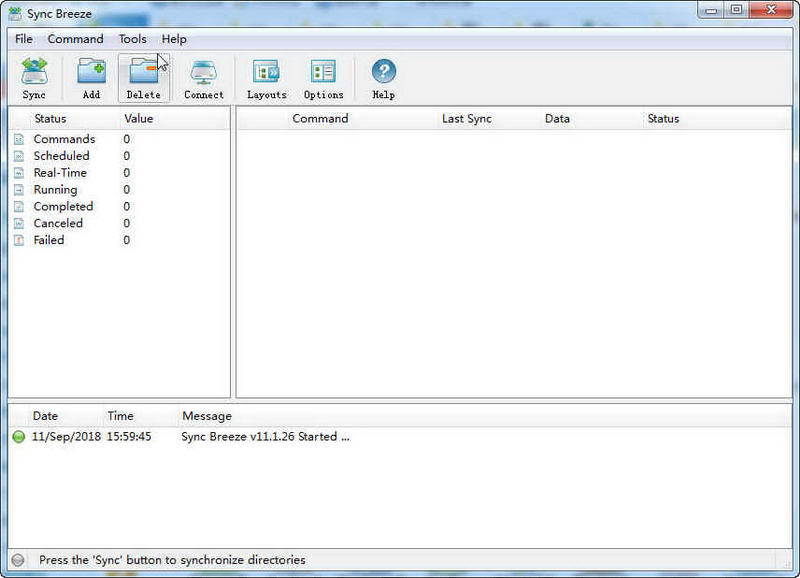The height and width of the screenshot is (578, 800).
Task: Minimize the Sync Breeze window
Action: 711,10
